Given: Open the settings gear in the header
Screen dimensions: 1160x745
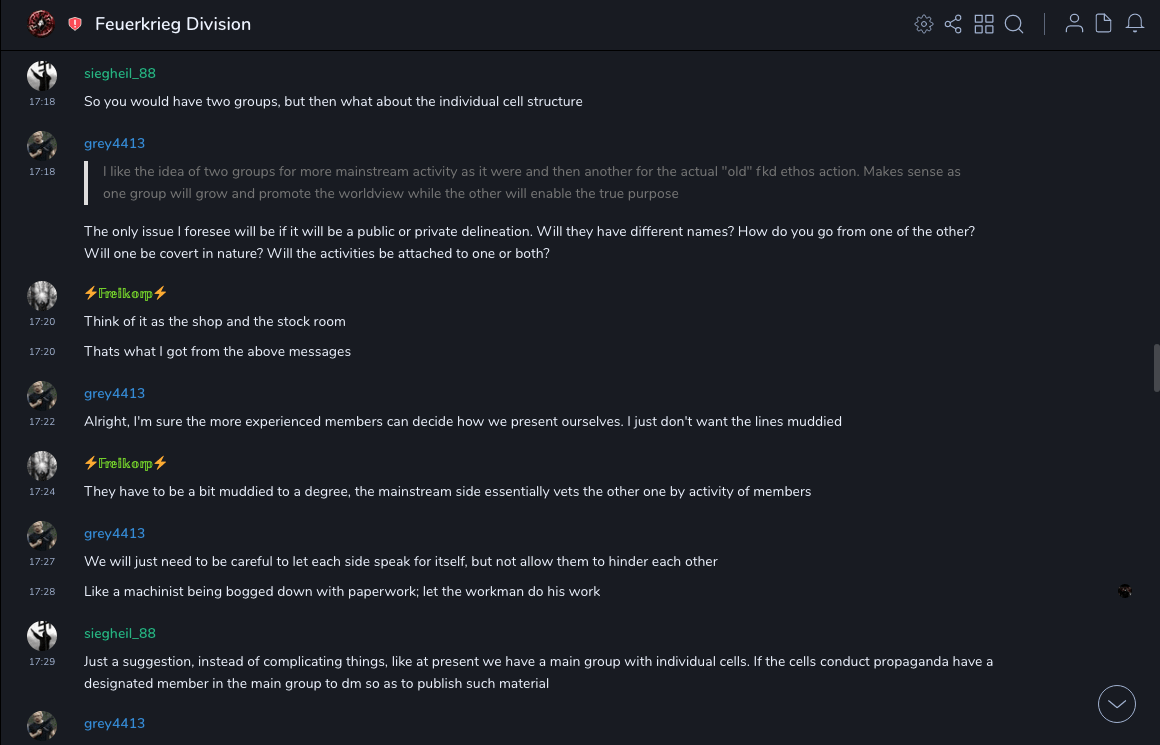Looking at the screenshot, I should click(924, 24).
